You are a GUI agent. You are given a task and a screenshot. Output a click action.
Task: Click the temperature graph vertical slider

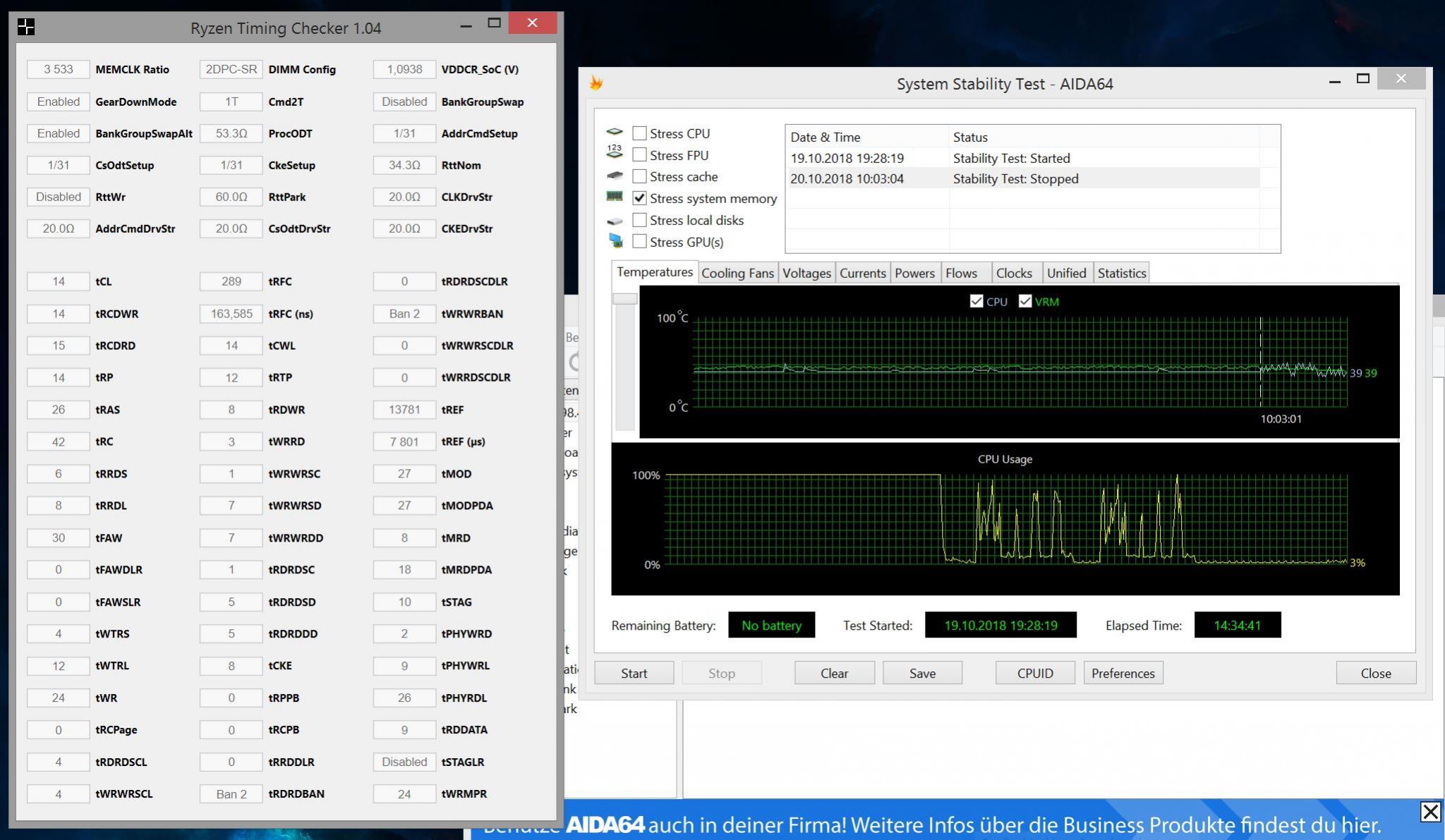tap(624, 299)
